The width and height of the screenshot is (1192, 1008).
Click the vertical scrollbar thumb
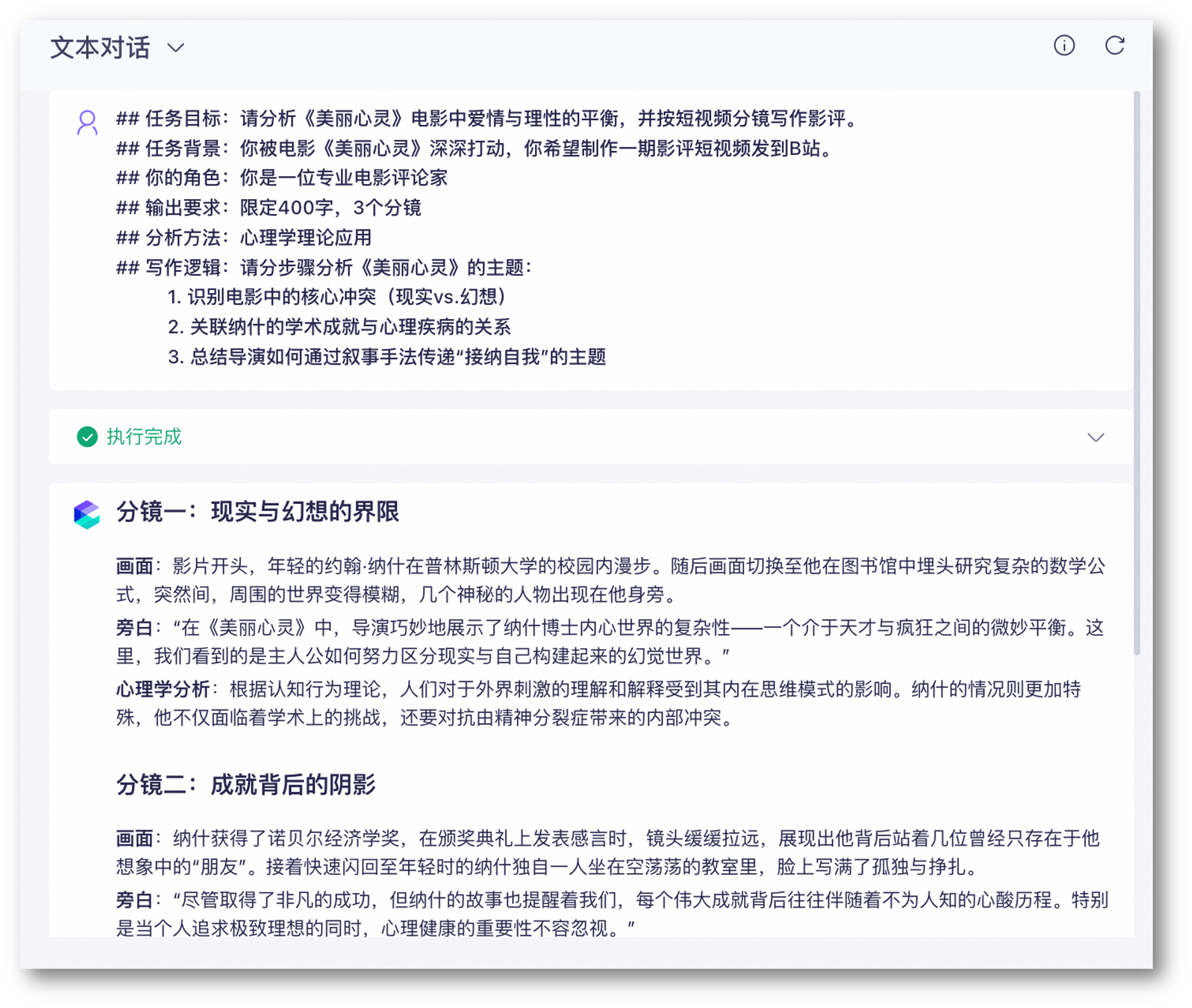click(x=1137, y=373)
